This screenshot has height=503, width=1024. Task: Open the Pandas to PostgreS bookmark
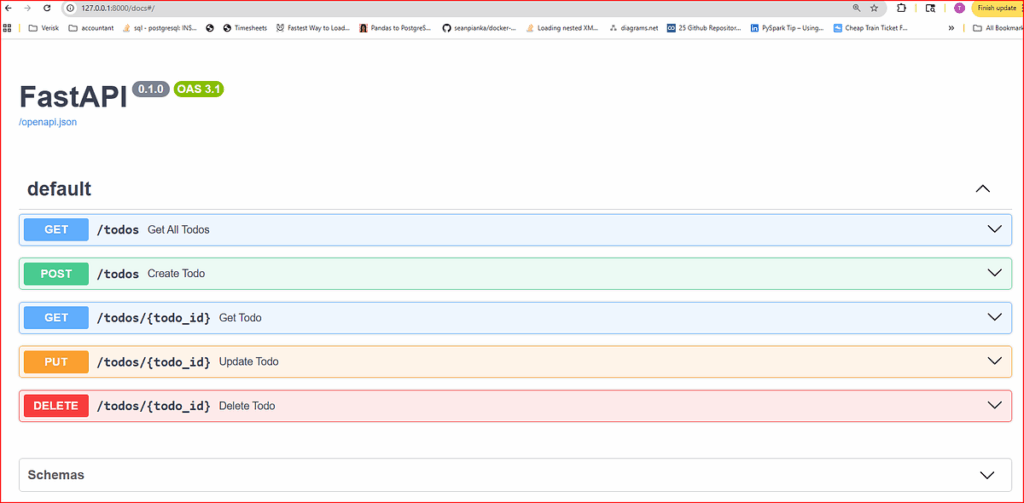(396, 28)
